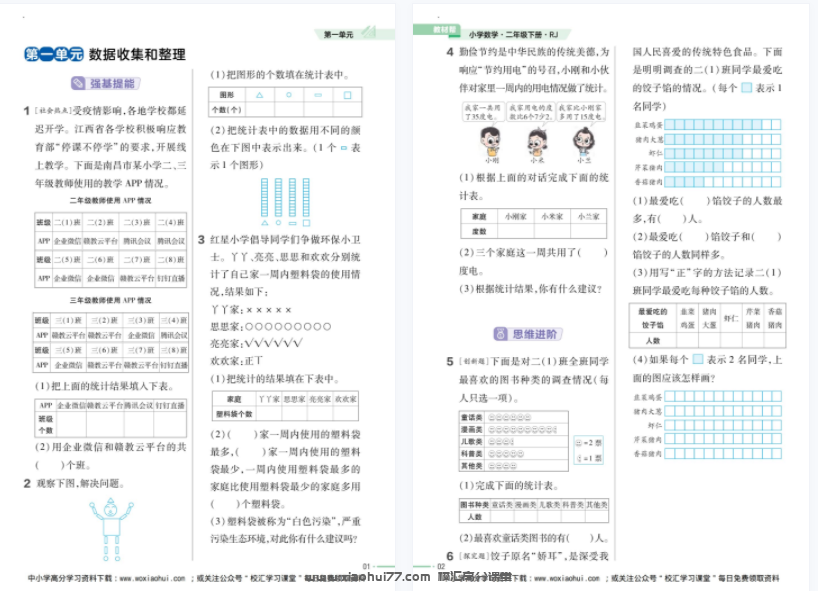Image resolution: width=818 pixels, height=591 pixels.
Task: Click the 强基提能 section badge
Action: pyautogui.click(x=106, y=83)
